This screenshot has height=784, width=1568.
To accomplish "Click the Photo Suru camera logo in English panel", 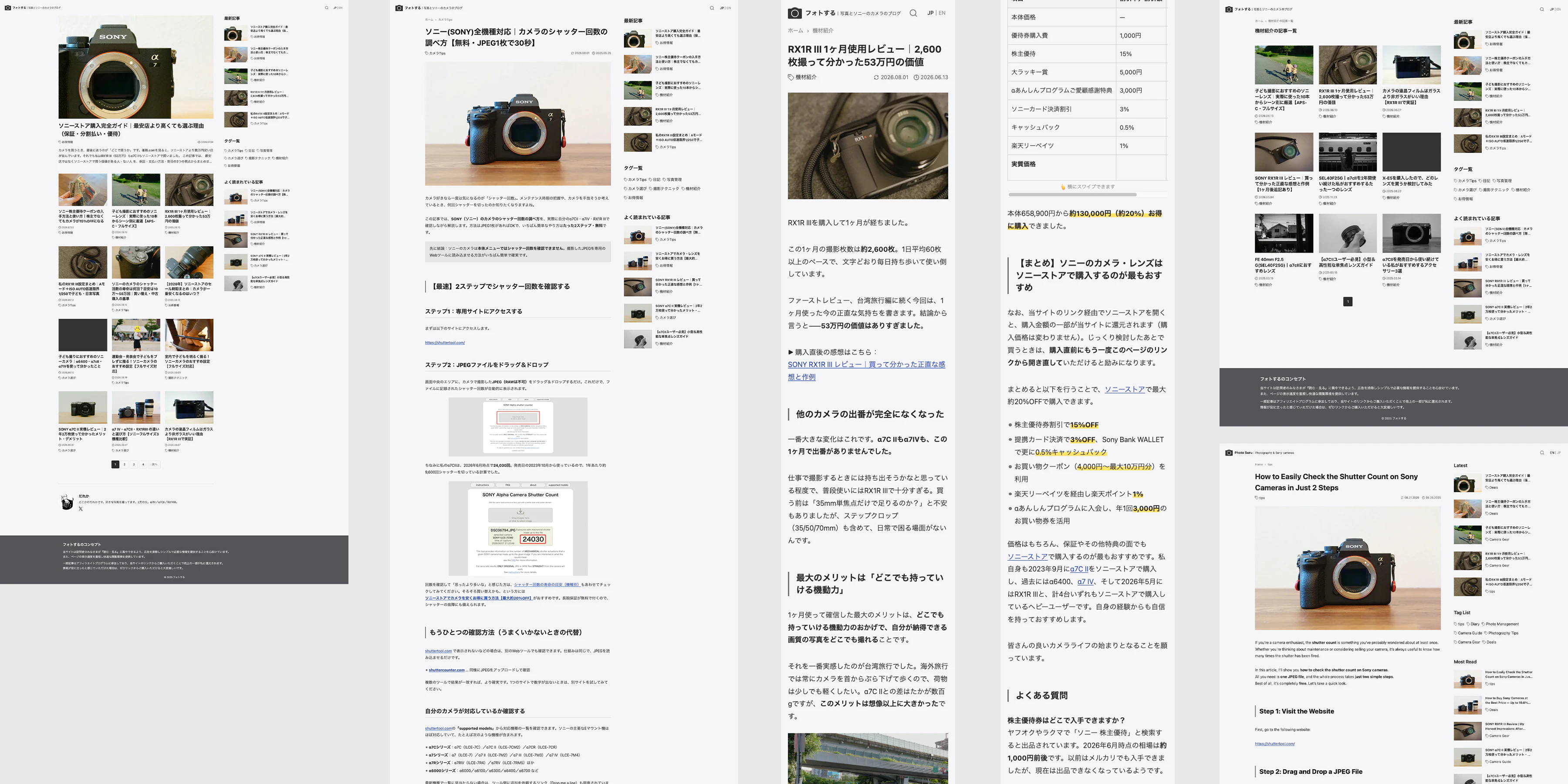I will click(1229, 452).
